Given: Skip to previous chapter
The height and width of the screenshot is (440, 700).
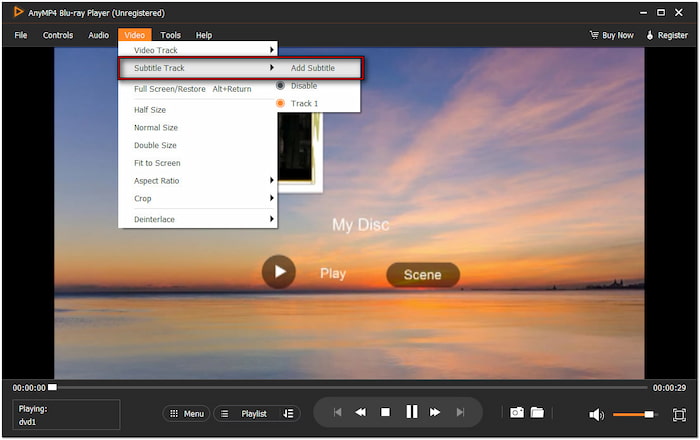Looking at the screenshot, I should (338, 412).
